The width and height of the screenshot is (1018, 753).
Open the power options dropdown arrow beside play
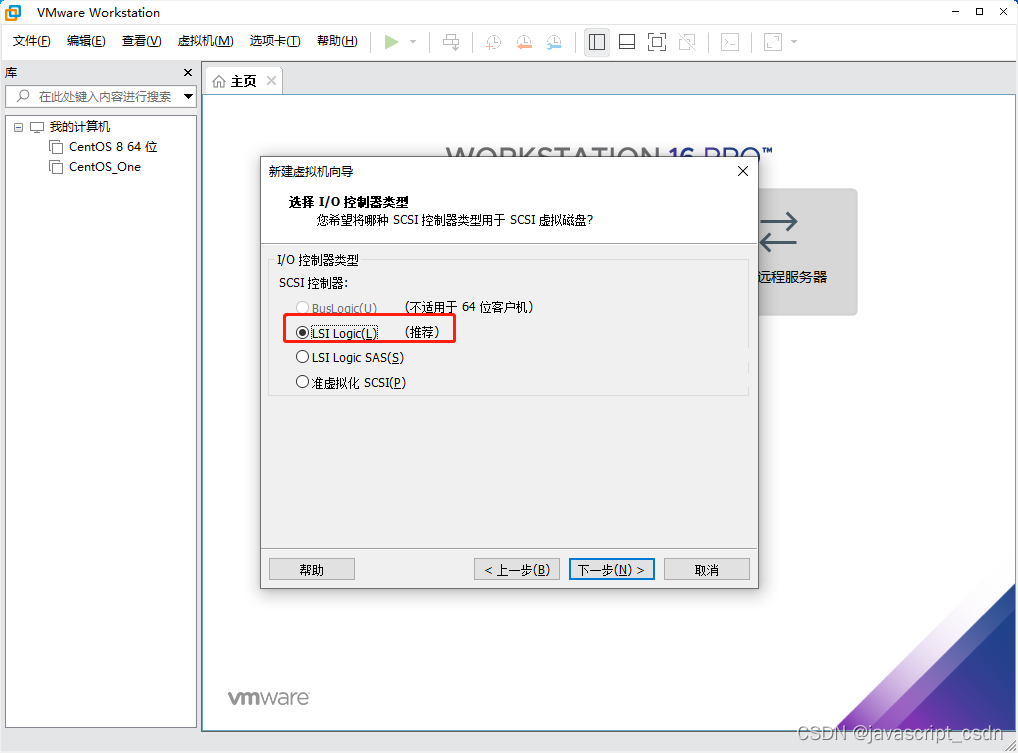tap(413, 42)
